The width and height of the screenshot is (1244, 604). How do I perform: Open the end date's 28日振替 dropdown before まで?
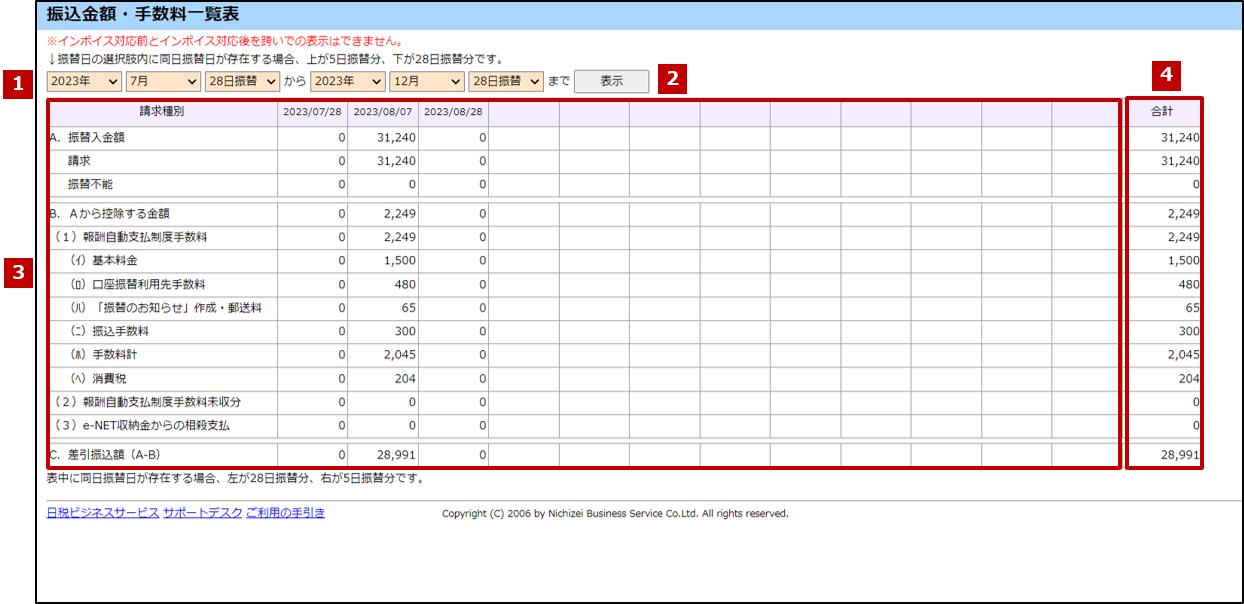click(505, 81)
